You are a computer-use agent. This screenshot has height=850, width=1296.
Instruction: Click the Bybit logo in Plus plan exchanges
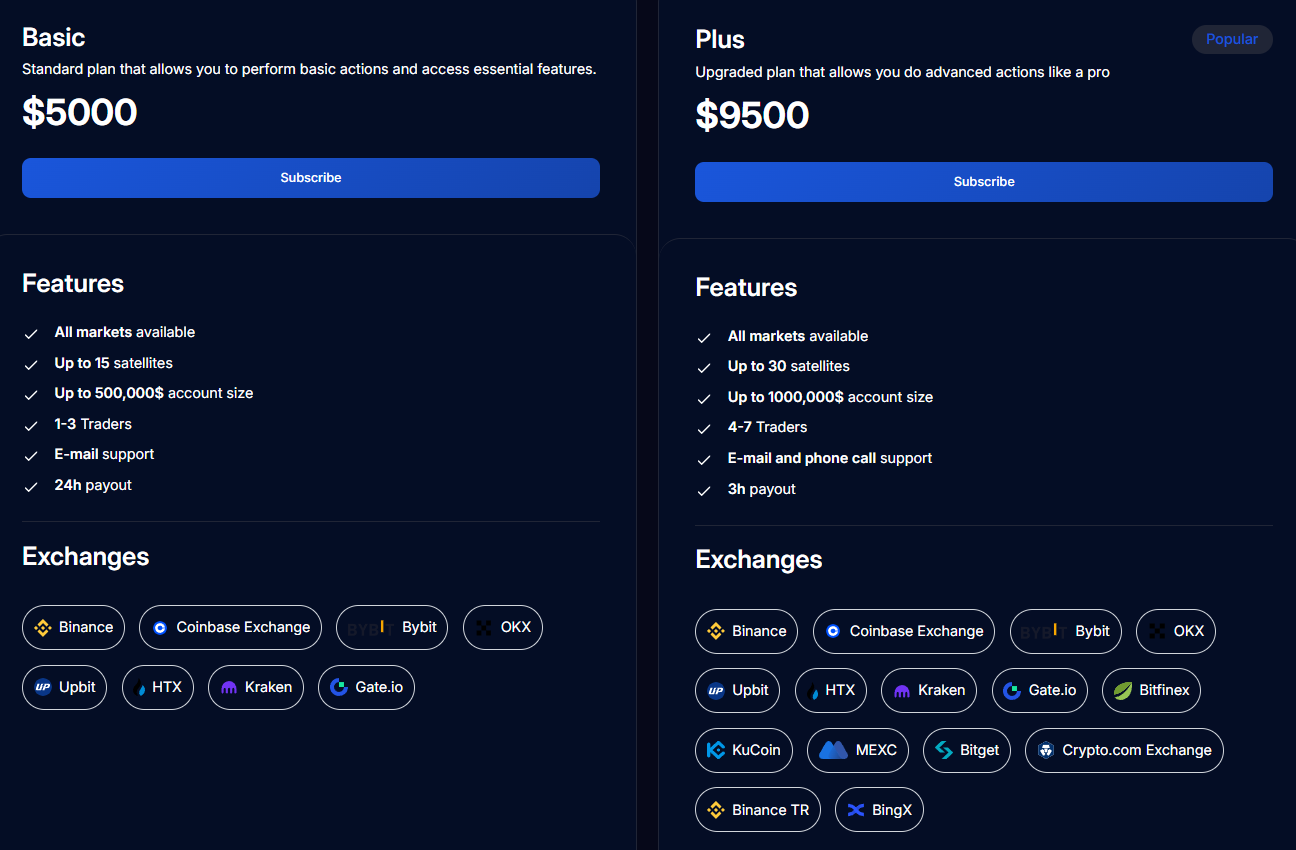coord(1043,632)
